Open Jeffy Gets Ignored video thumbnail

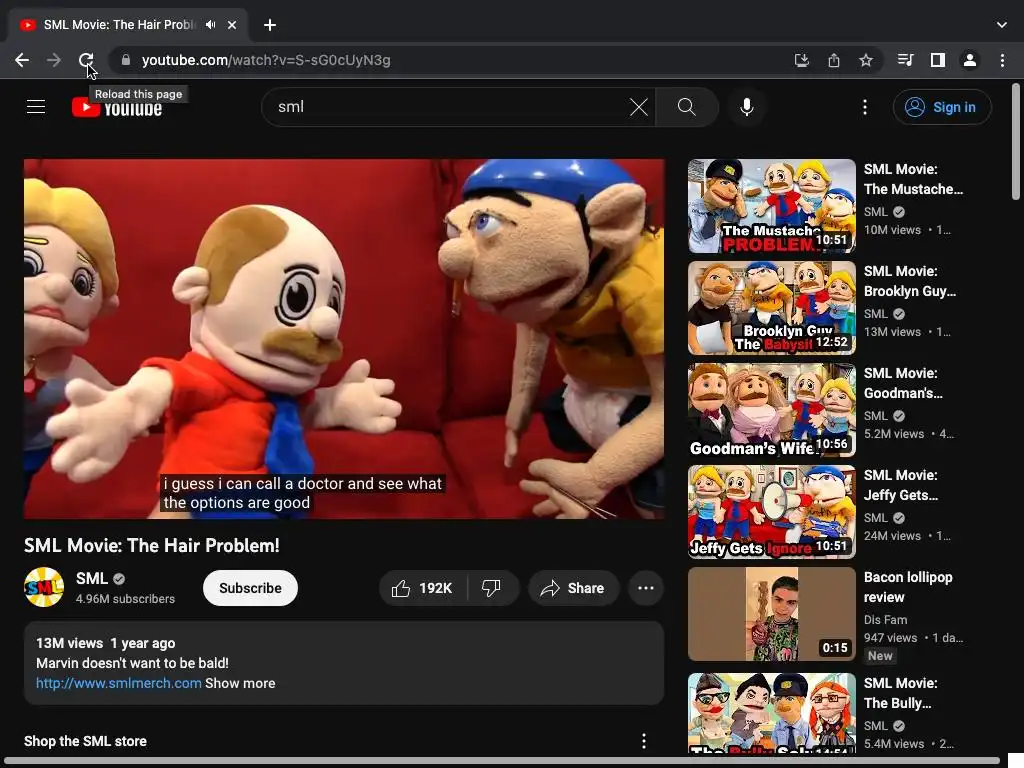771,511
